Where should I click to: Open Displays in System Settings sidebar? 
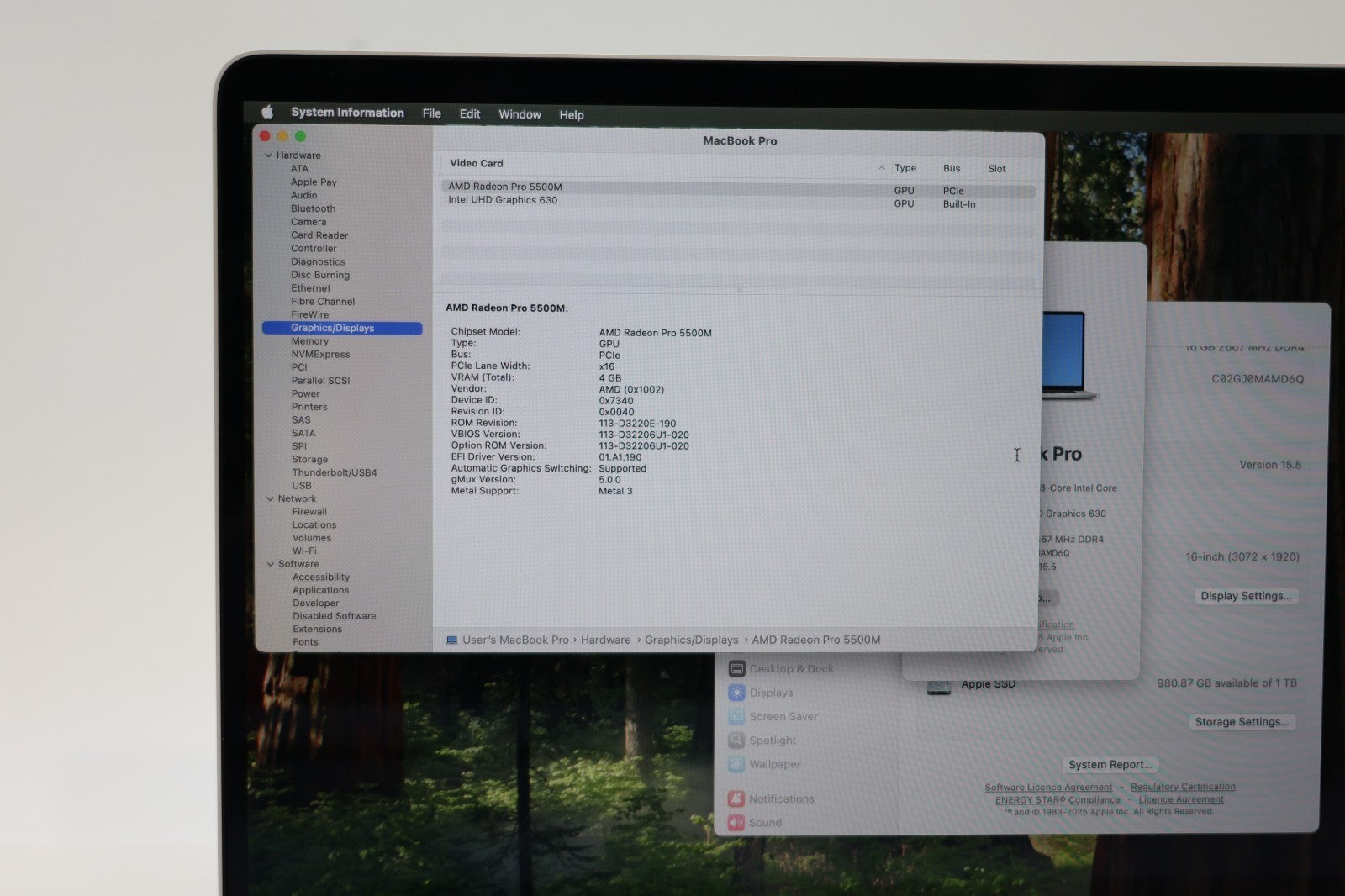click(761, 693)
